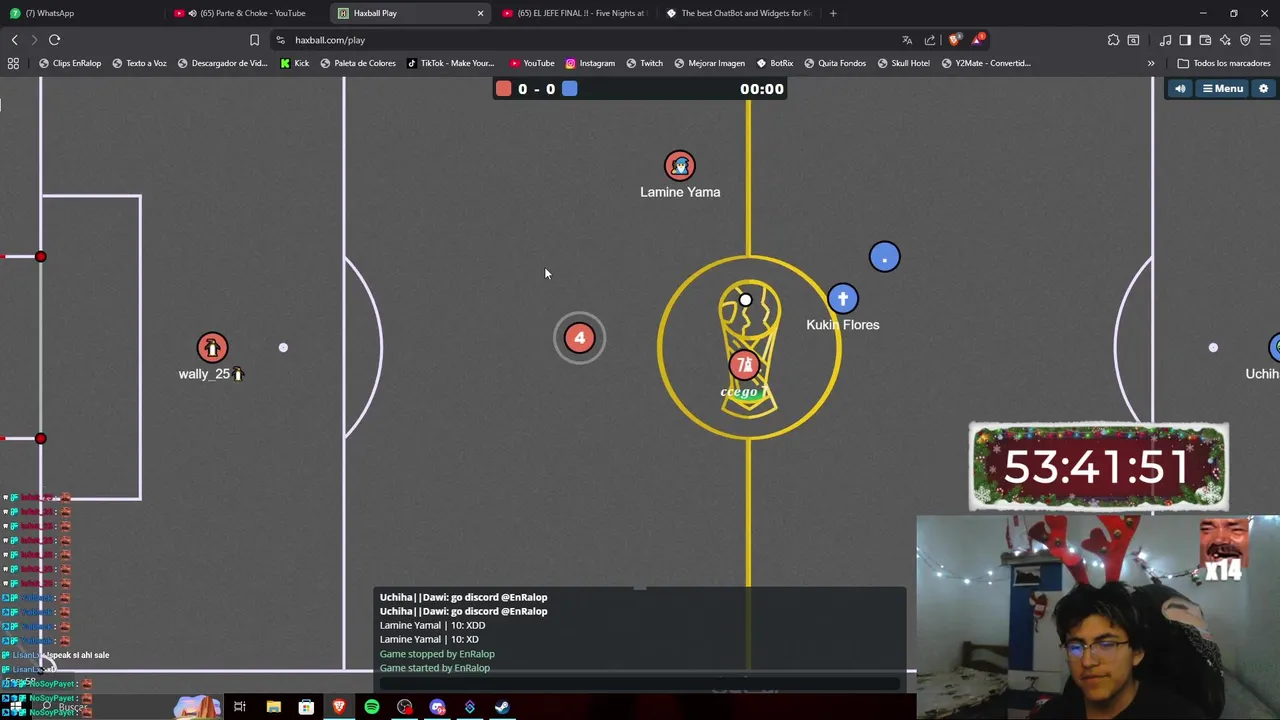Image resolution: width=1280 pixels, height=720 pixels.
Task: Open the Twitch bookmark
Action: coord(644,63)
